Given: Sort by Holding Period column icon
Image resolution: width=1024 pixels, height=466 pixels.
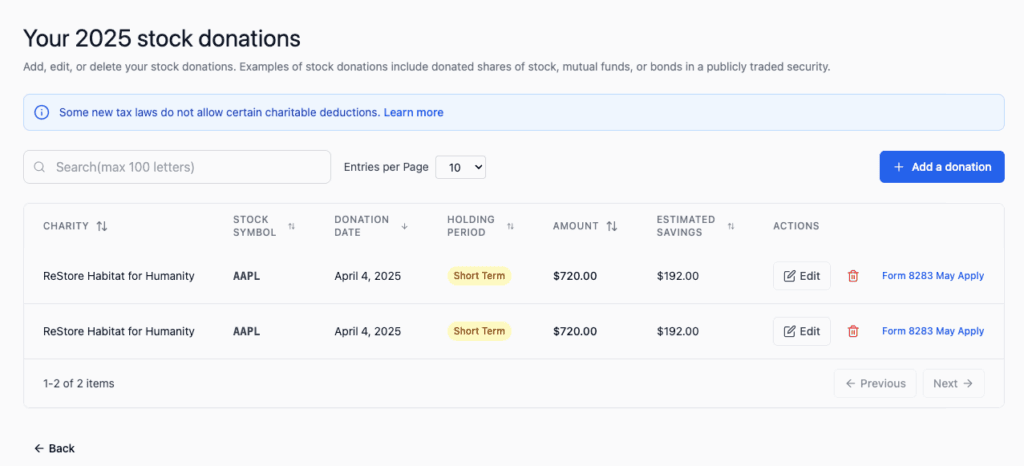Looking at the screenshot, I should coord(510,226).
